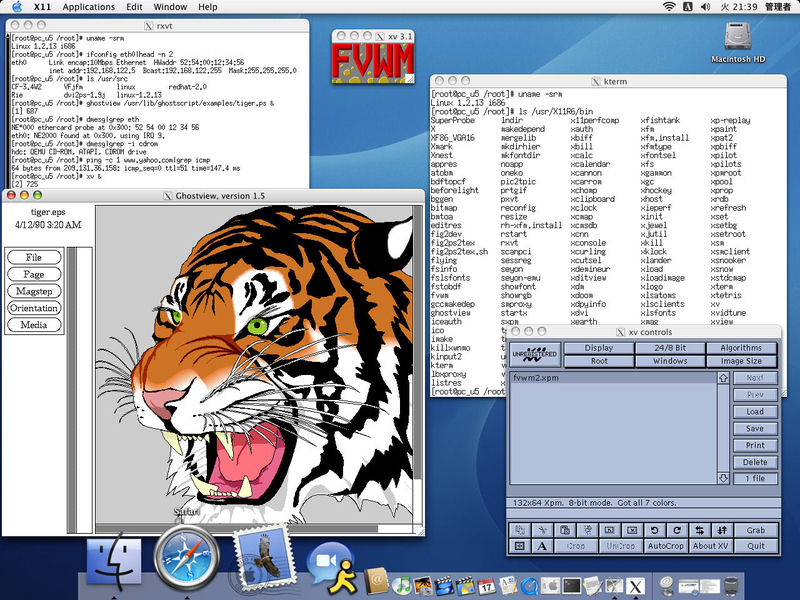
Task: Open Ghostview's Orientation menu button
Action: click(x=34, y=308)
